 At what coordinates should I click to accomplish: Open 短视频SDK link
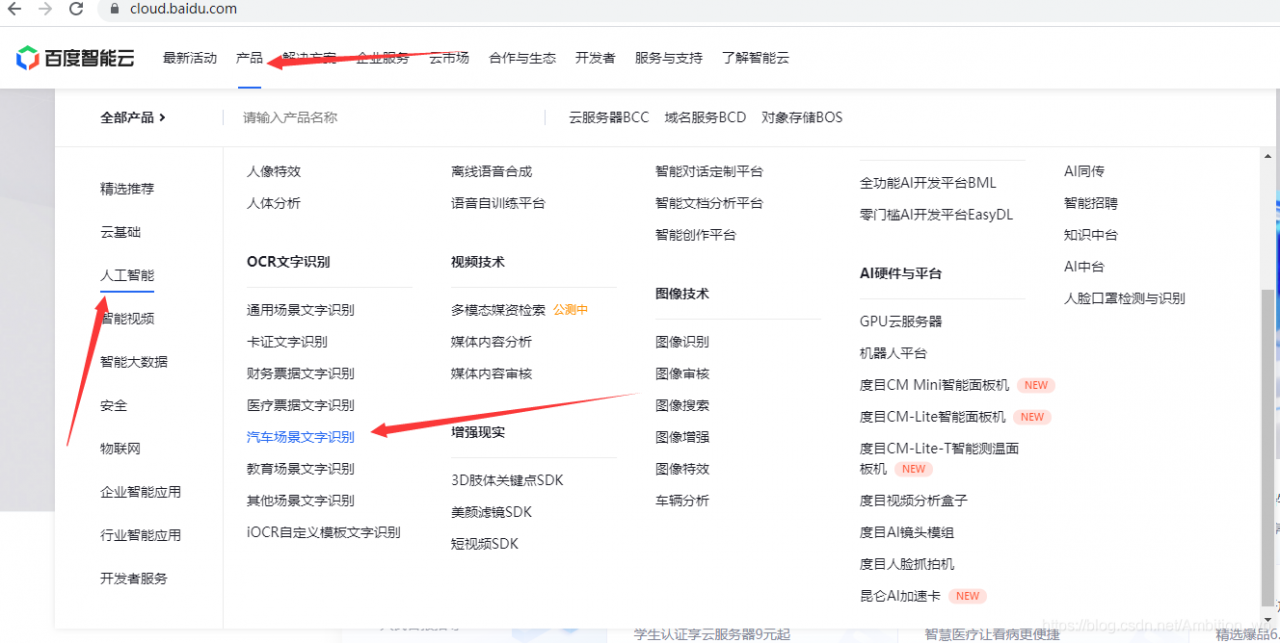point(485,544)
